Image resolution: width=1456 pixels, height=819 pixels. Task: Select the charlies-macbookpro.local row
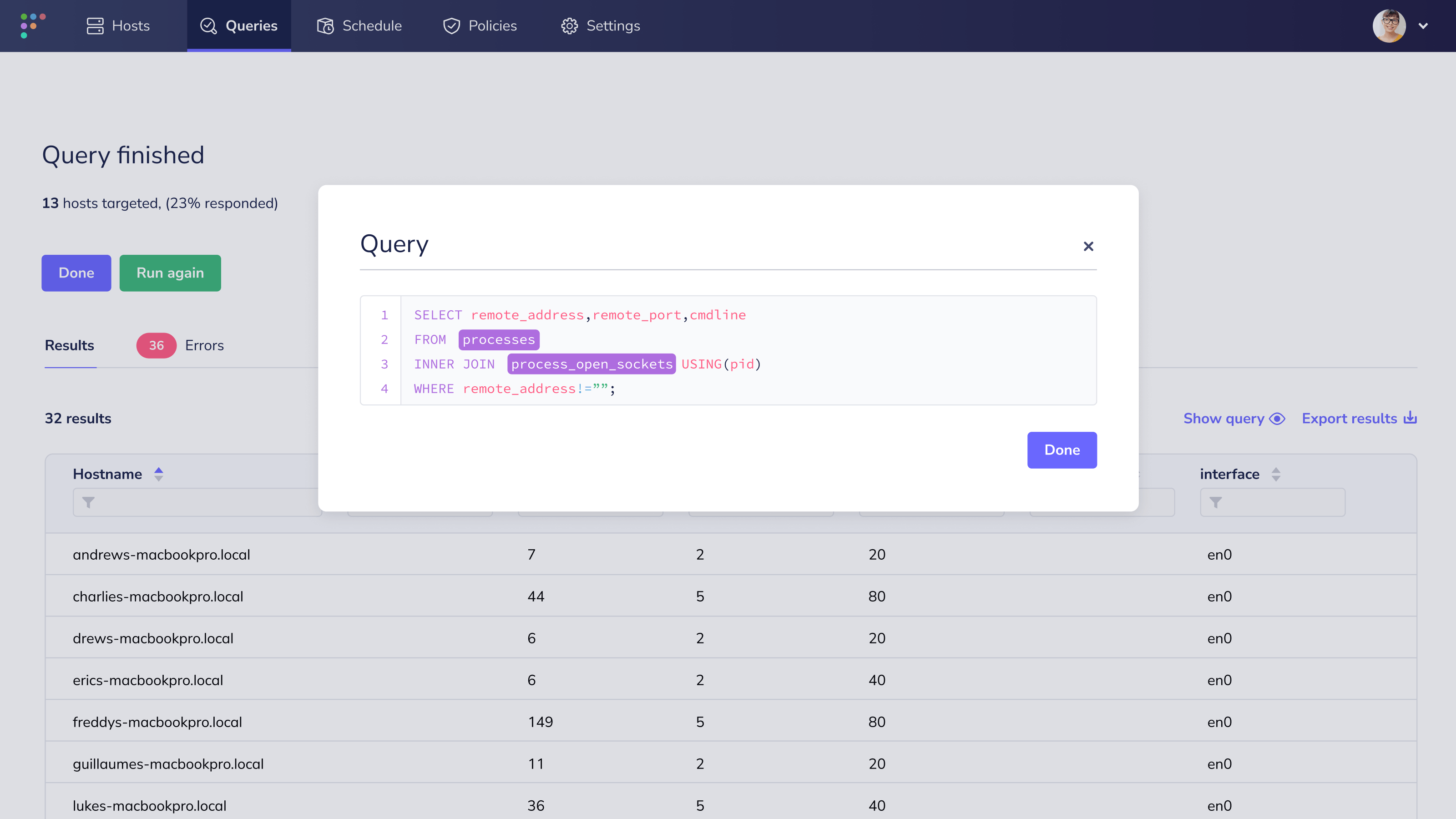point(731,597)
